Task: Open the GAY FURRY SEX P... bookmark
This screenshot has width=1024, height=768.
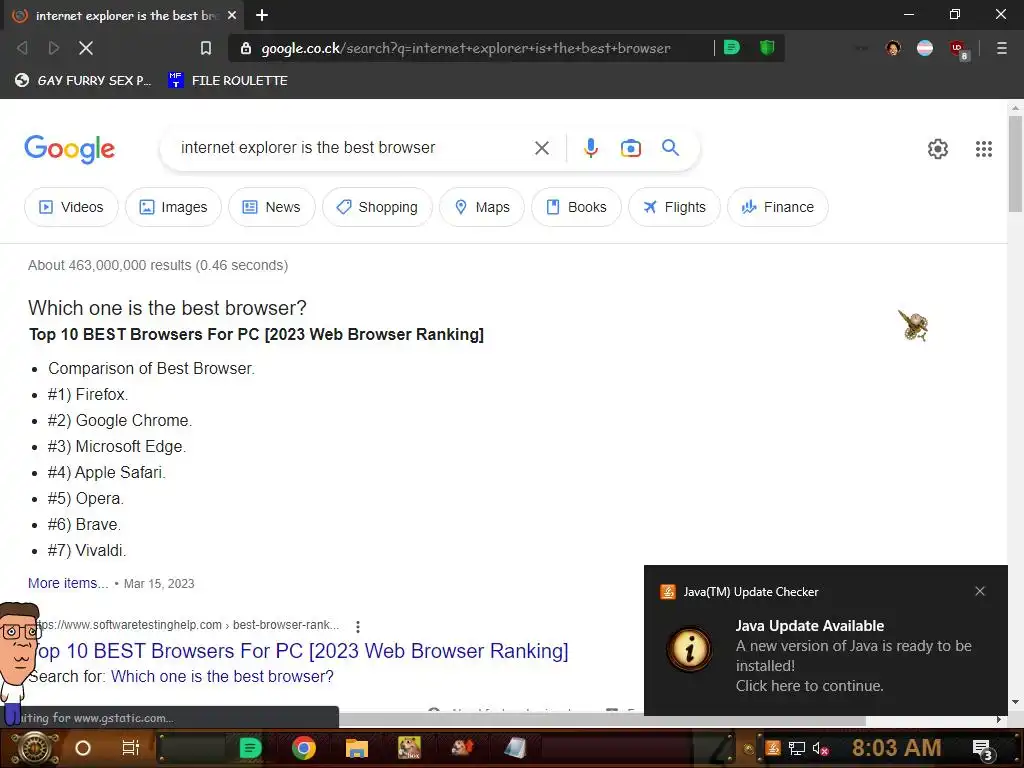Action: 83,80
